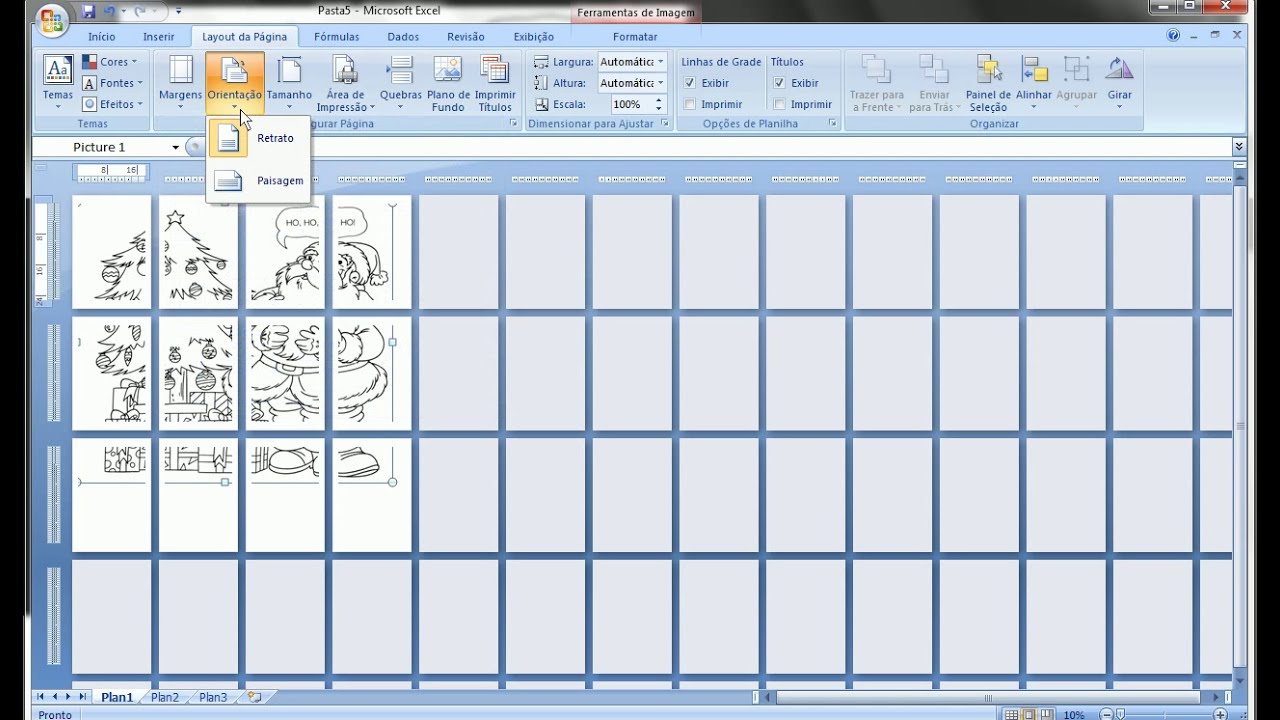1280x720 pixels.
Task: Open Excel help with the question mark icon
Action: pyautogui.click(x=1173, y=35)
